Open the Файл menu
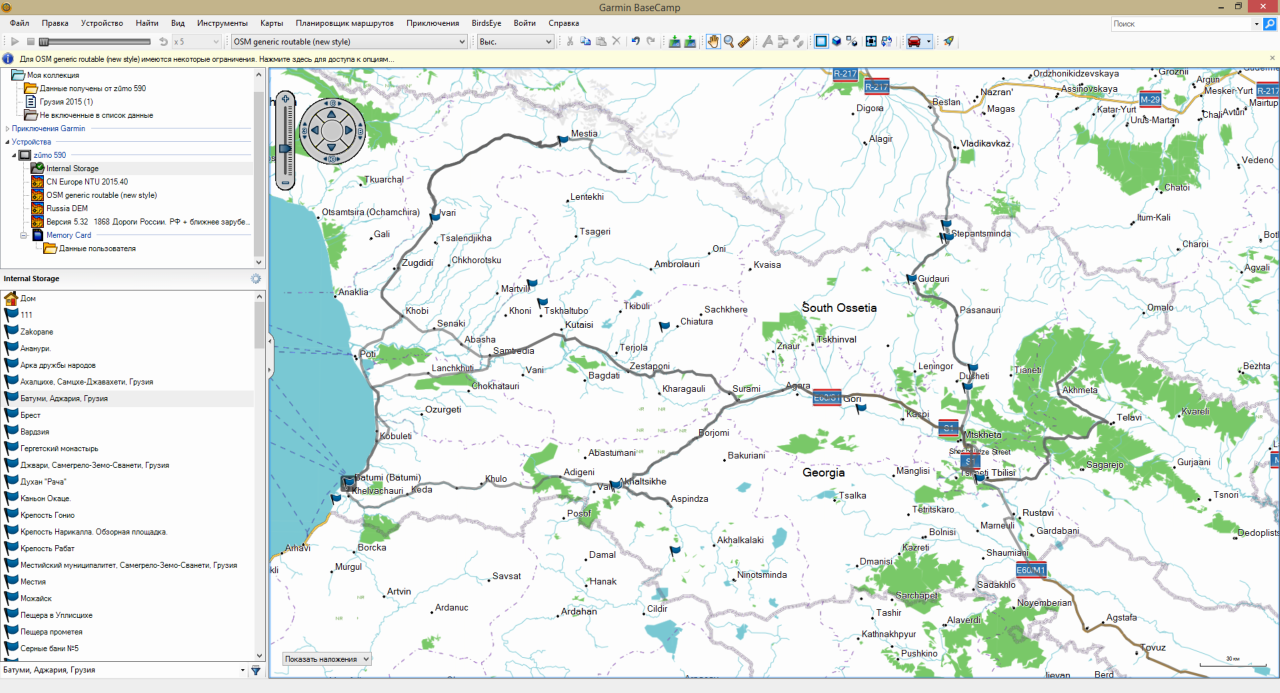1280x693 pixels. pyautogui.click(x=19, y=22)
